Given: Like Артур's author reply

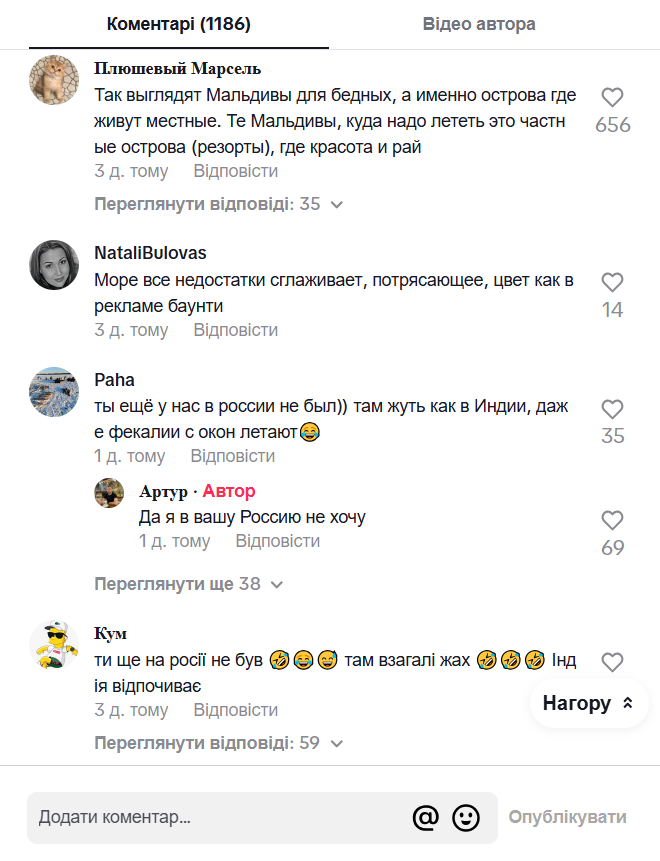Looking at the screenshot, I should click(x=612, y=521).
